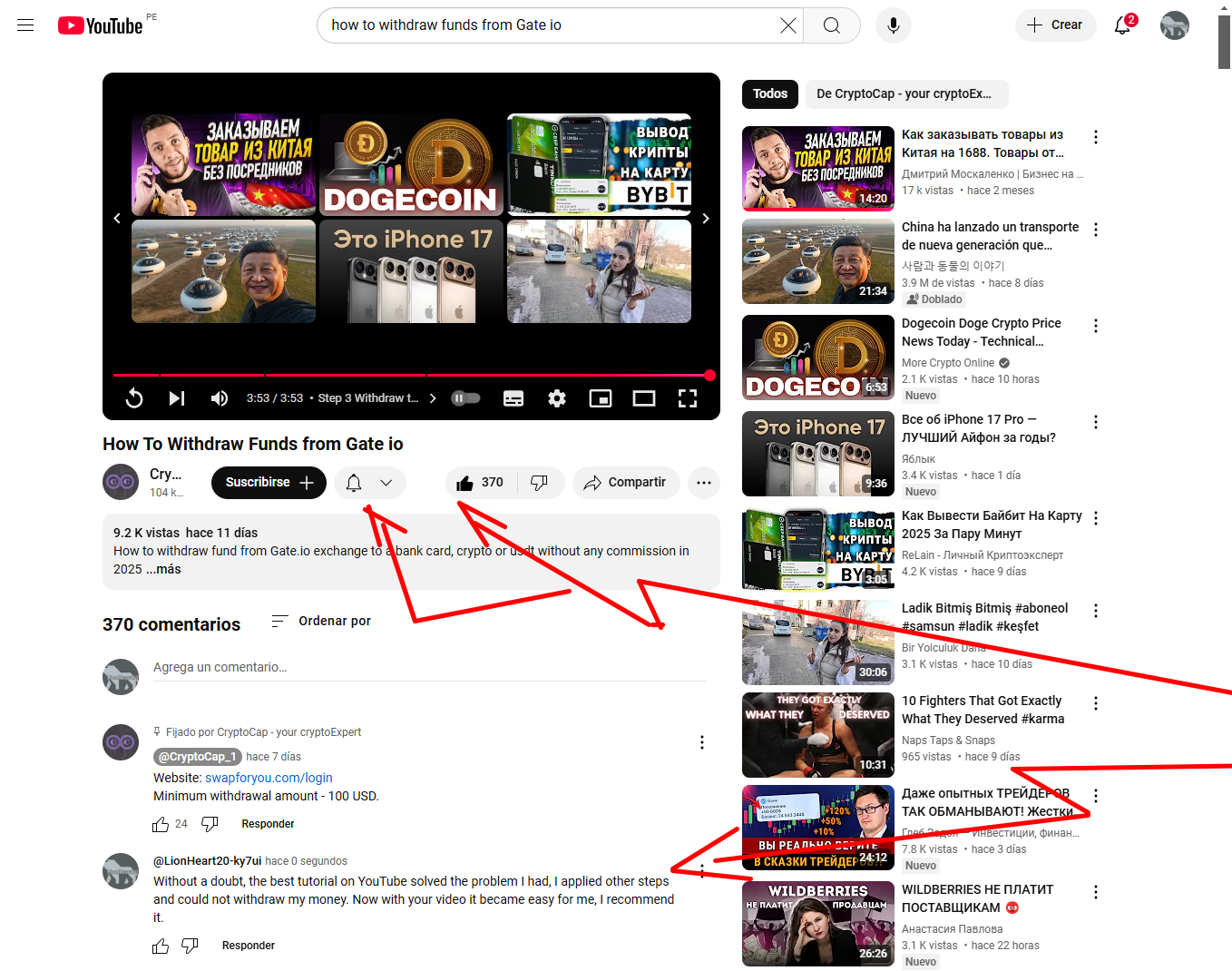
Task: Open the notifications bell
Action: pyautogui.click(x=1123, y=25)
